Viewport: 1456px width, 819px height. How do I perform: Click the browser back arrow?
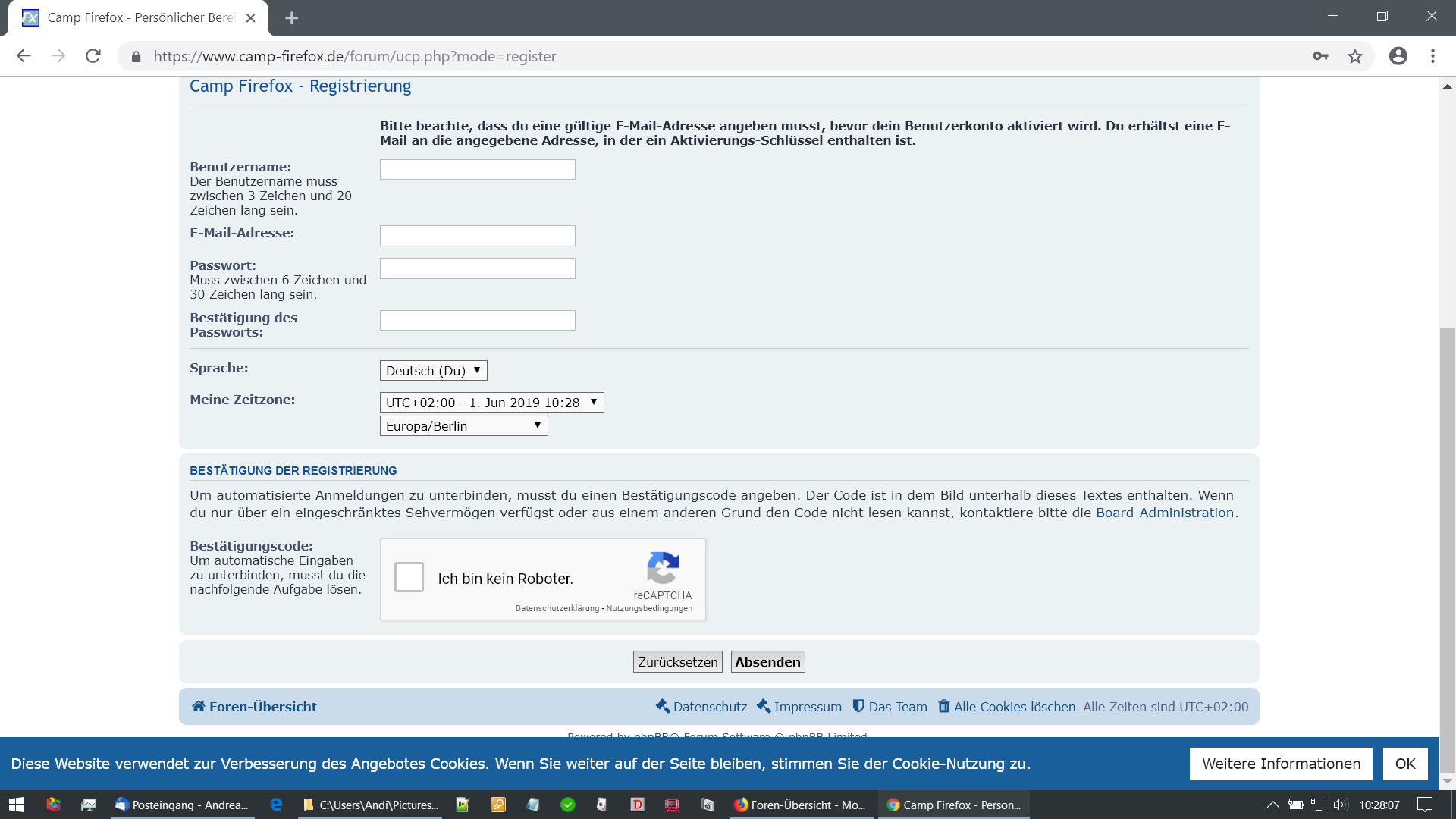click(24, 56)
